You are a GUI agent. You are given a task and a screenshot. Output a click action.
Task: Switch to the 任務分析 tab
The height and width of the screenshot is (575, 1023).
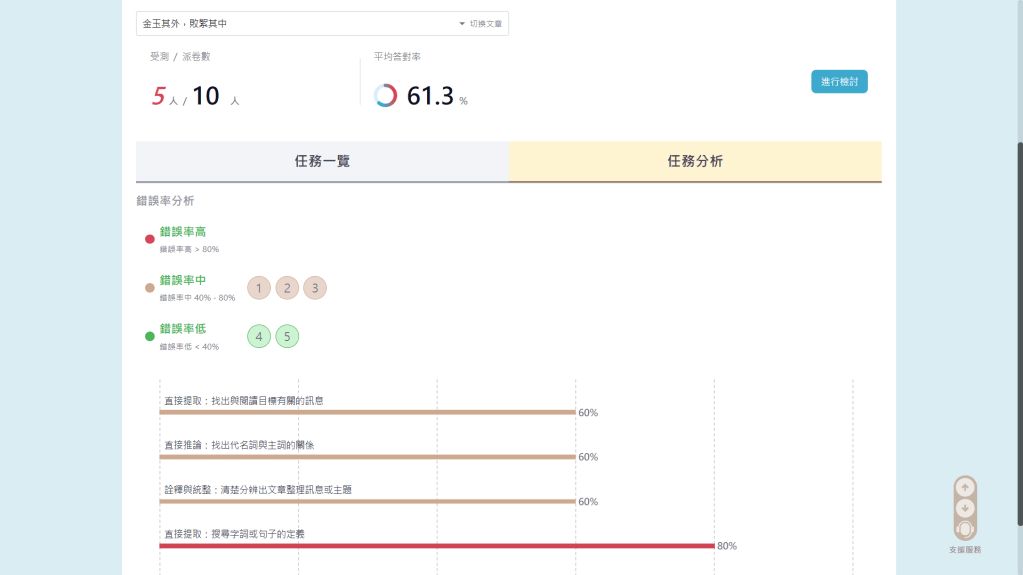coord(695,161)
